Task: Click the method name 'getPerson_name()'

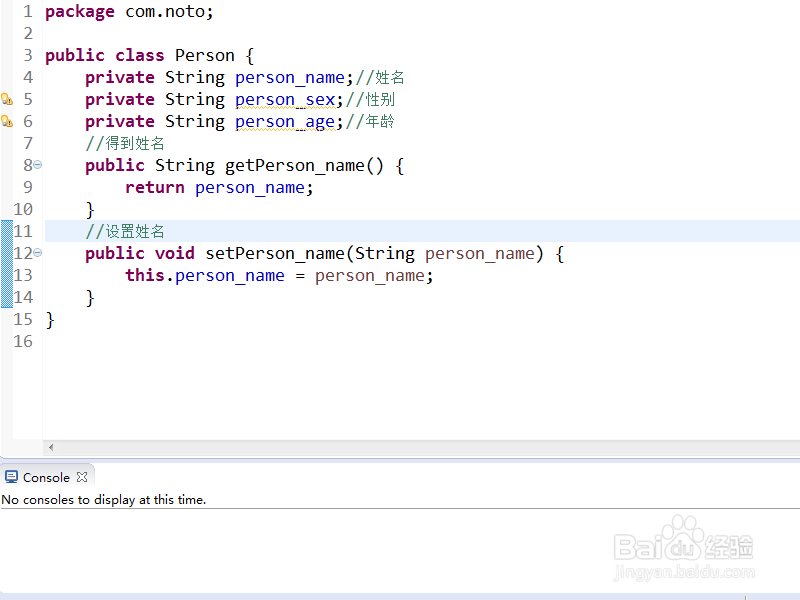Action: (x=304, y=165)
